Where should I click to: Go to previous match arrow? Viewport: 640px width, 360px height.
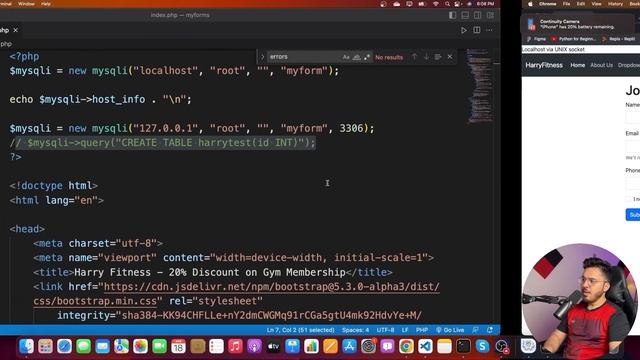point(414,57)
